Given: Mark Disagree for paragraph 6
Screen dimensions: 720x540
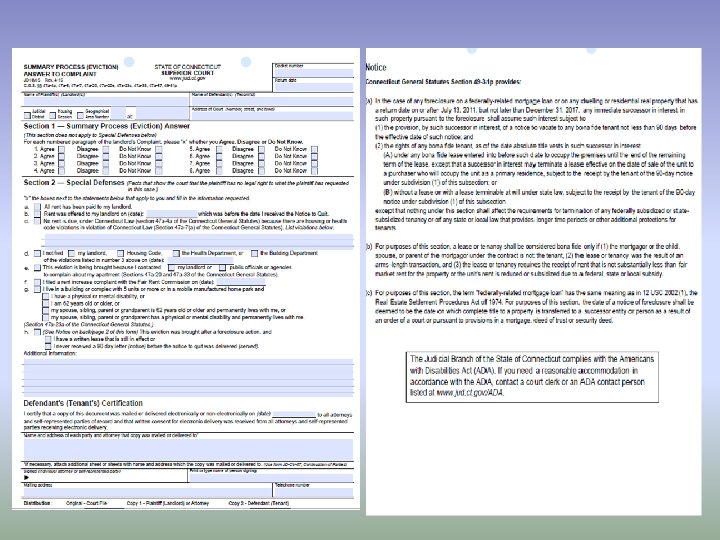Looking at the screenshot, I should 261,157.
